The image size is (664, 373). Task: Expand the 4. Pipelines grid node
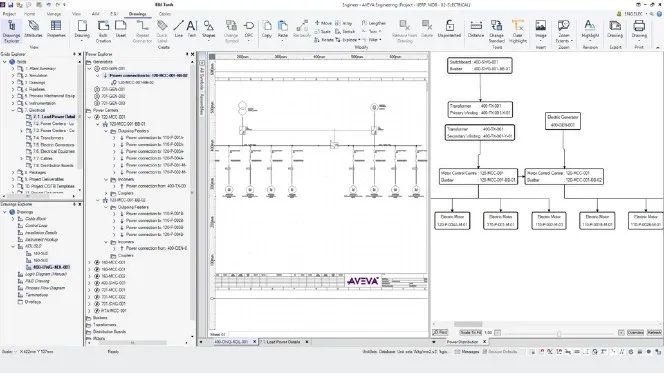(x=13, y=89)
